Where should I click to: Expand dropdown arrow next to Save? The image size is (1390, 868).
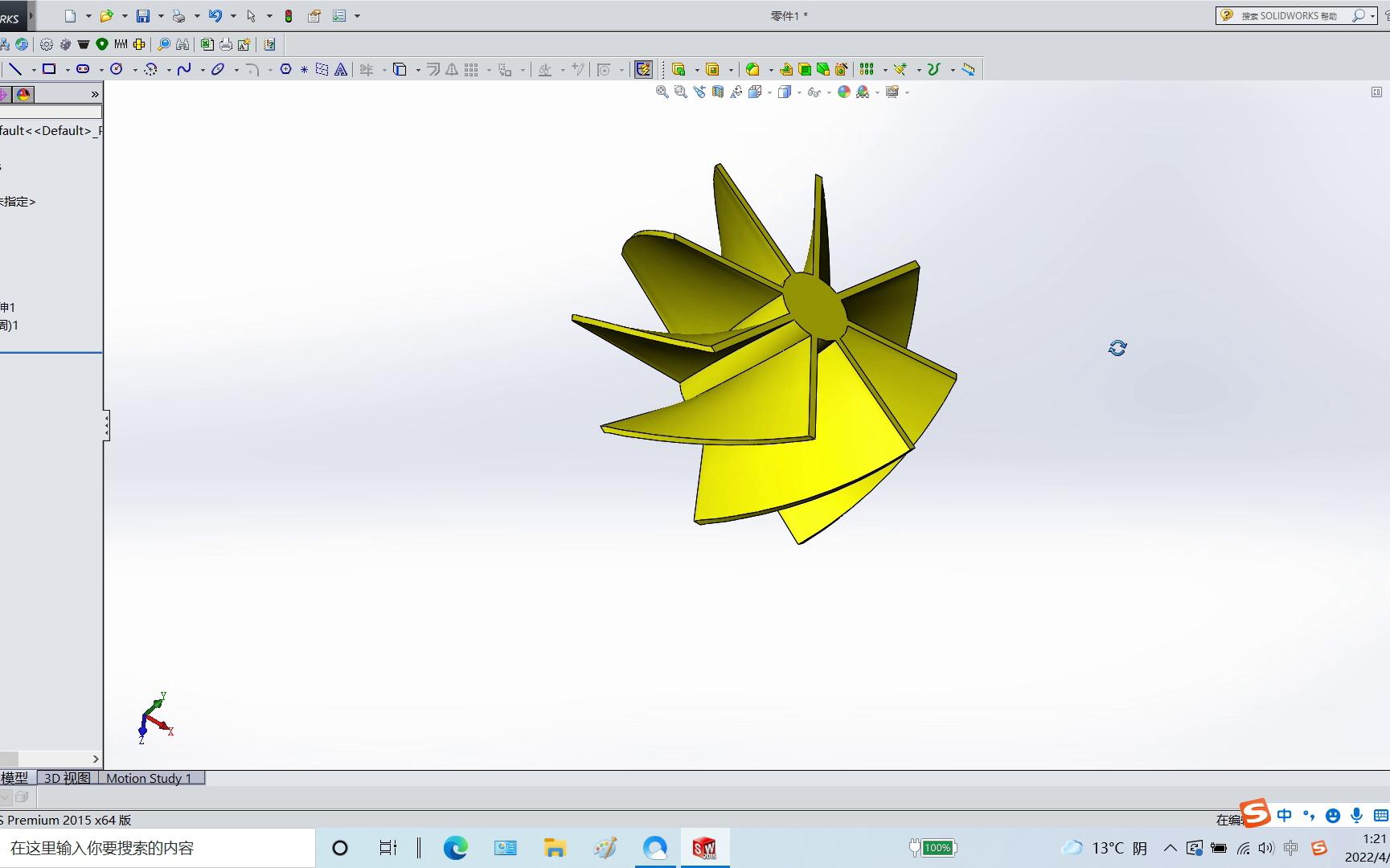coord(161,16)
